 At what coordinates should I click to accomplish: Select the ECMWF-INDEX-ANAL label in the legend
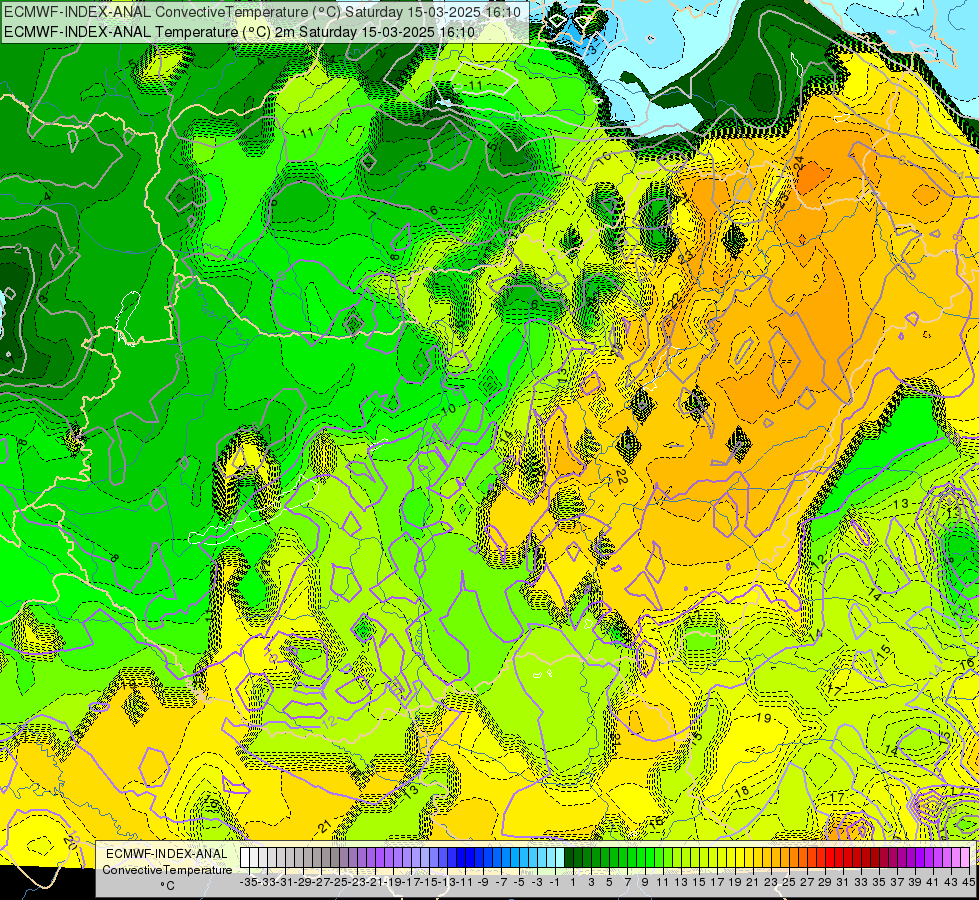[x=167, y=854]
